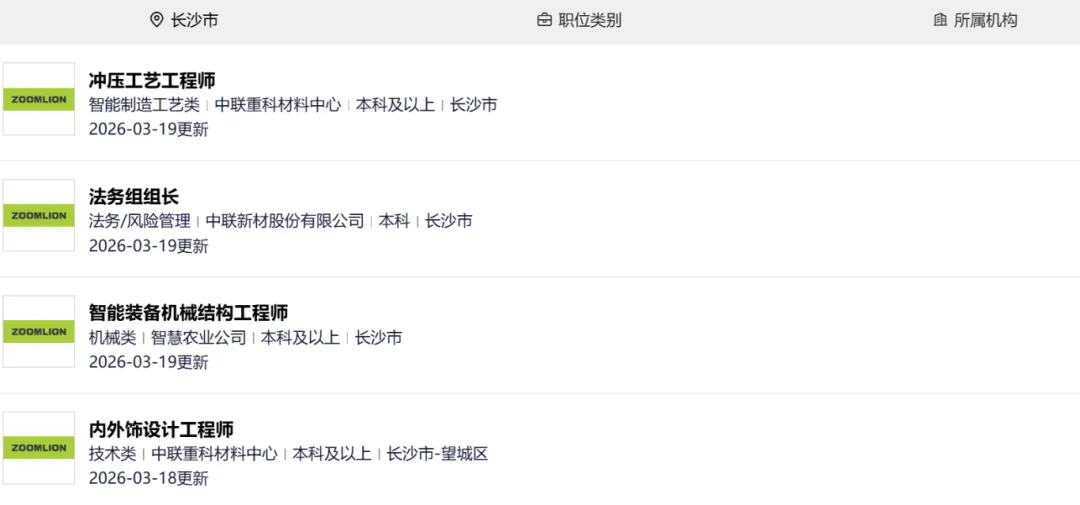
Task: Click the 2026-03-18更新 date line
Action: [148, 478]
